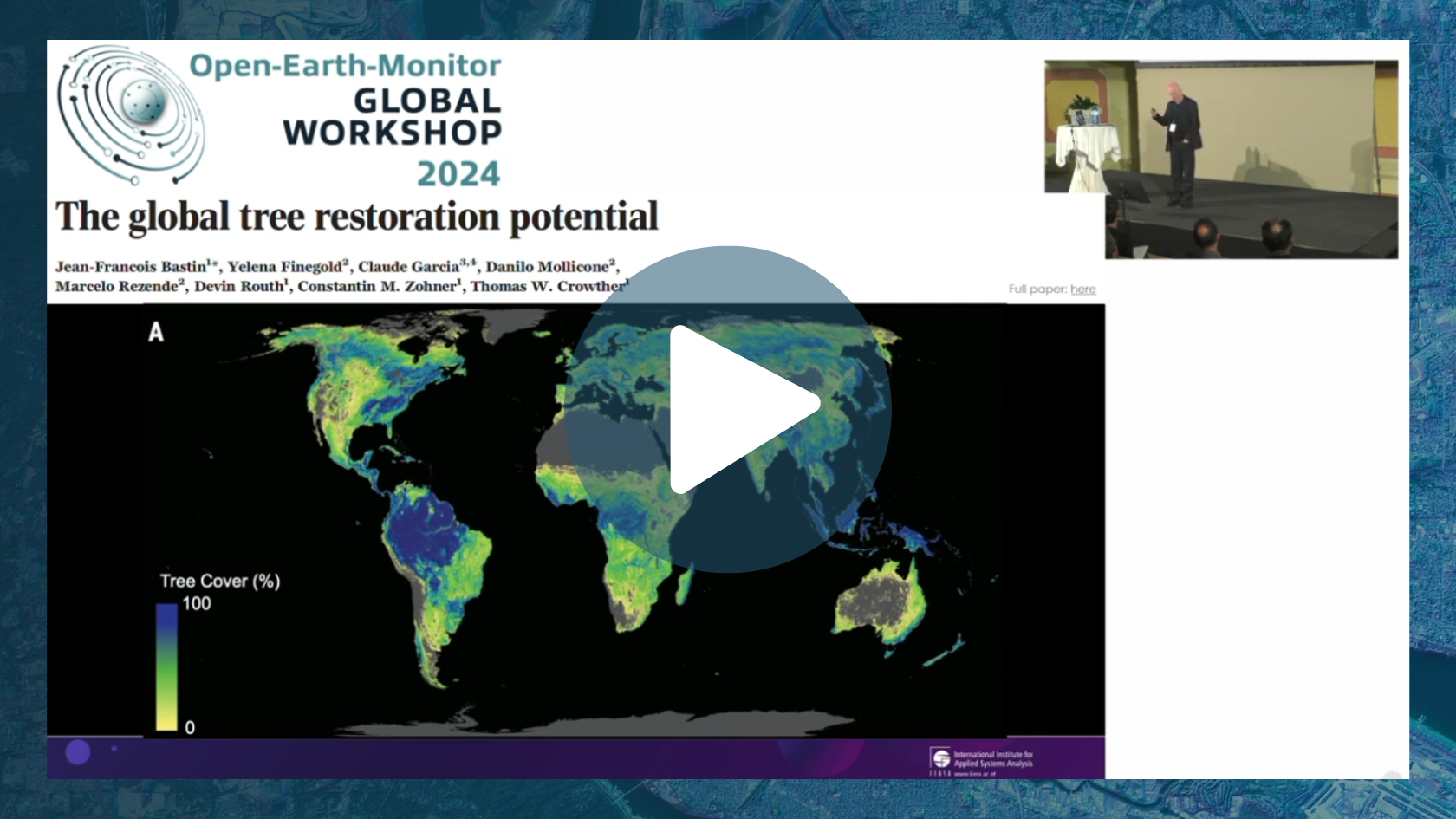Click the 'Tree Cover (%)' legend label
Viewport: 1456px width, 819px height.
click(219, 582)
